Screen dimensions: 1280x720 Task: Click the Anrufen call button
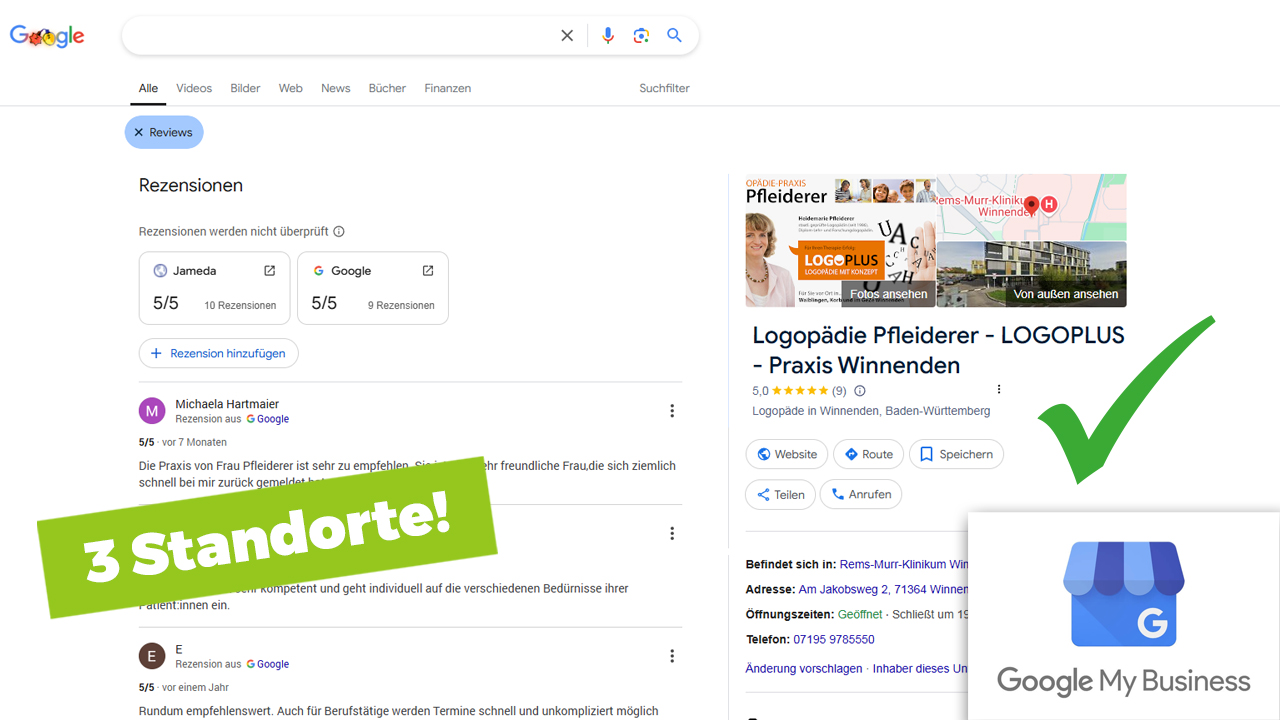(861, 494)
